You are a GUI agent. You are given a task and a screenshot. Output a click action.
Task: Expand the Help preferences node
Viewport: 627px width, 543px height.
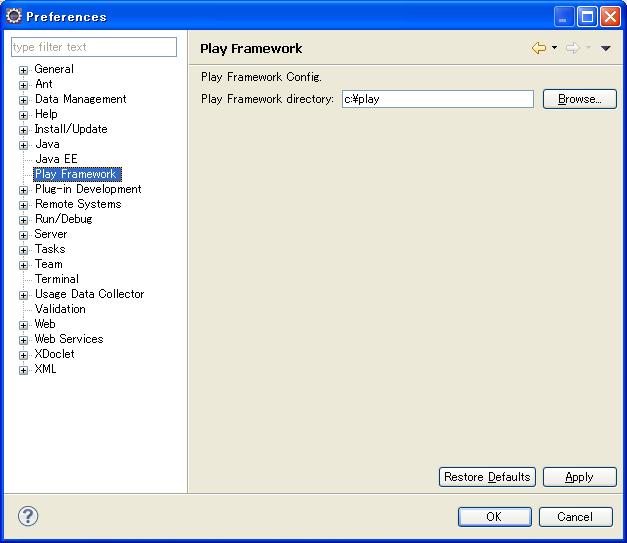click(x=24, y=115)
